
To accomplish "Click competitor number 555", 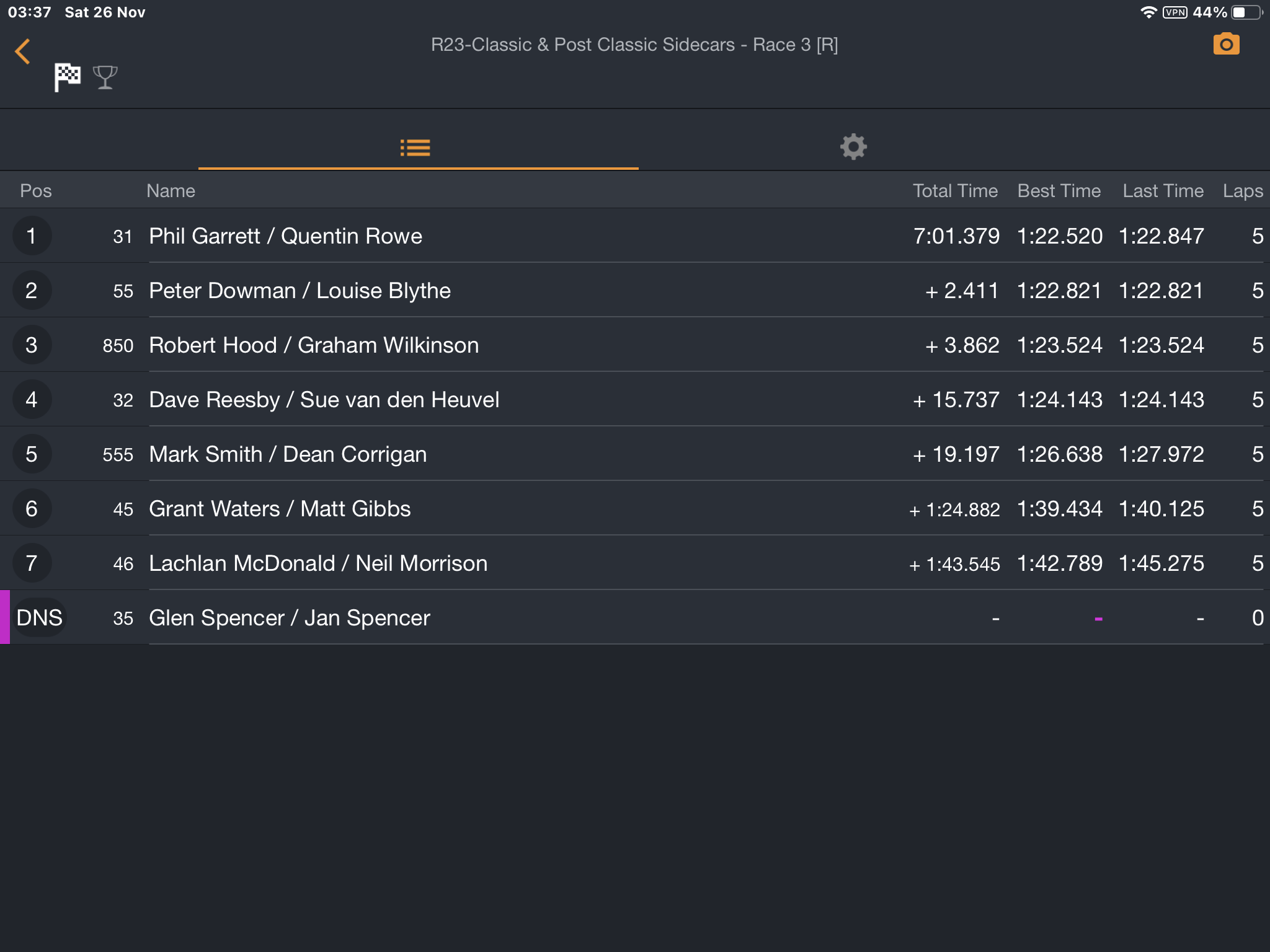I will (x=118, y=454).
